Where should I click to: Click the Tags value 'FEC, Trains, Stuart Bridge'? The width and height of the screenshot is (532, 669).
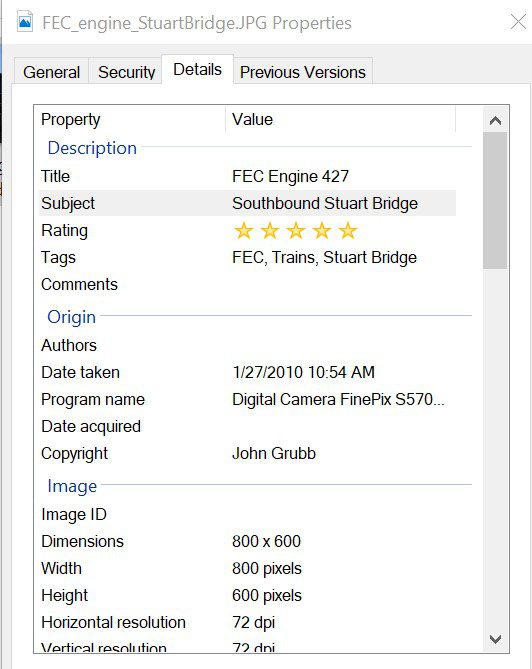(x=324, y=257)
